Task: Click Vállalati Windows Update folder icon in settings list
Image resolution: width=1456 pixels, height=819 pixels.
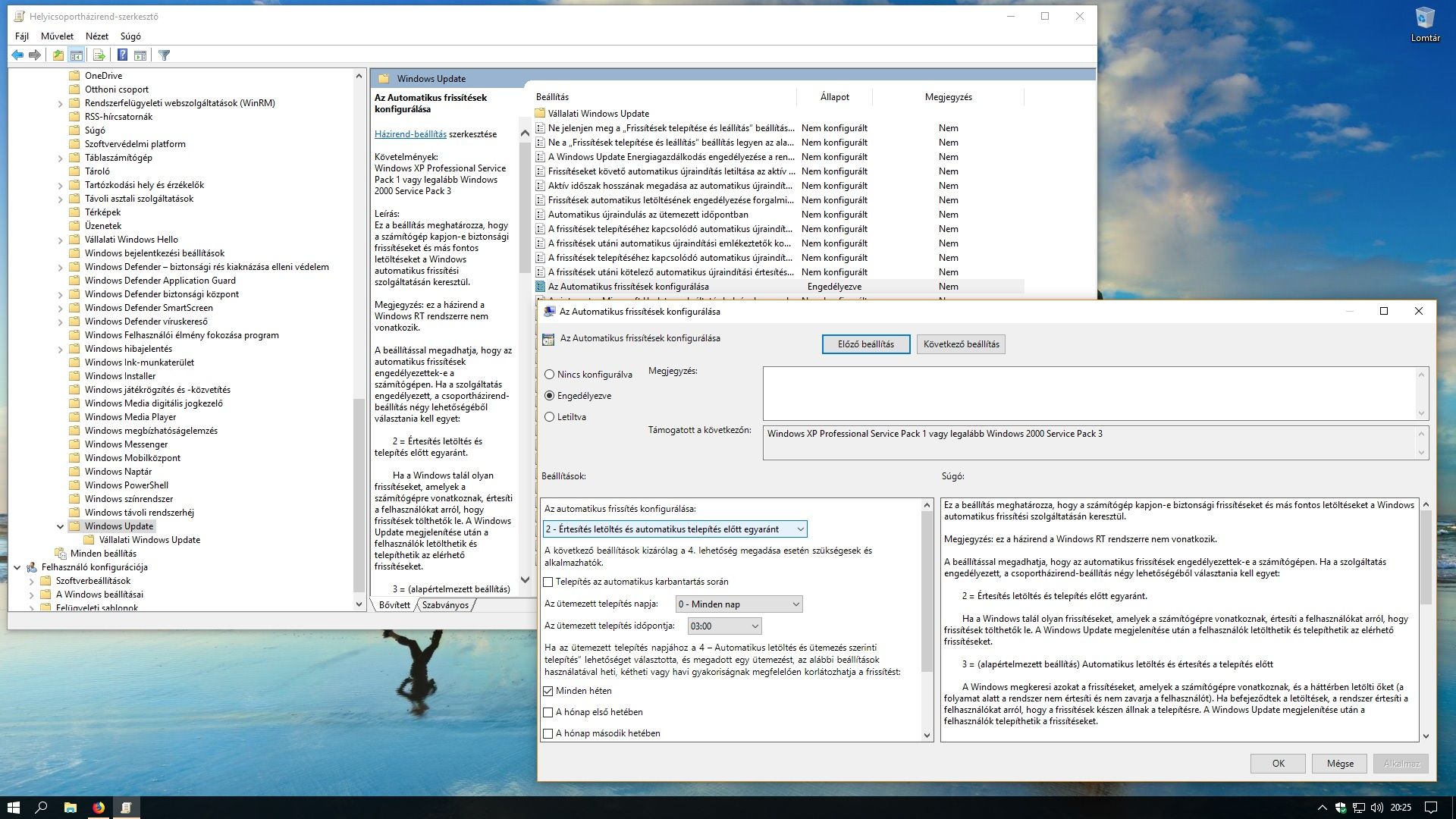Action: [540, 114]
